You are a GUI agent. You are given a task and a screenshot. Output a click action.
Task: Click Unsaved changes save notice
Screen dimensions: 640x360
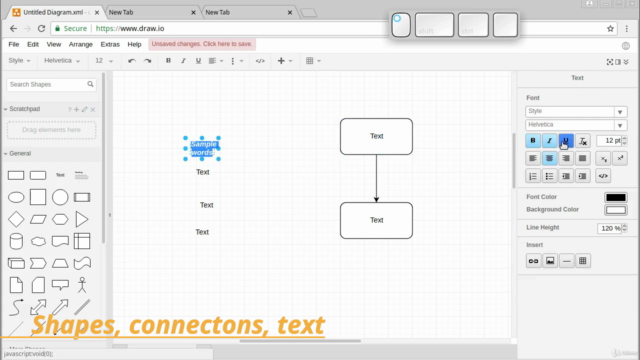click(x=202, y=44)
